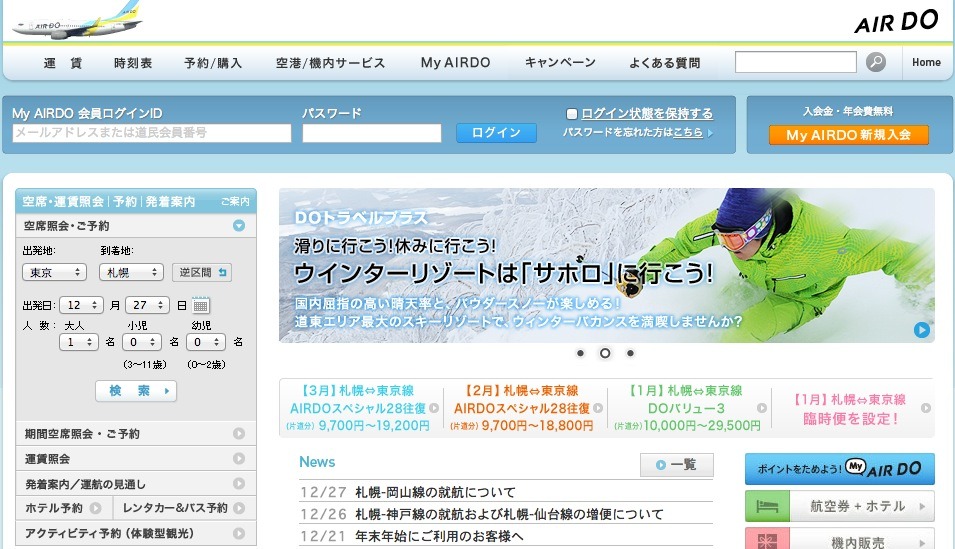Select the first banner slide dot
This screenshot has width=955, height=549.
coord(580,353)
